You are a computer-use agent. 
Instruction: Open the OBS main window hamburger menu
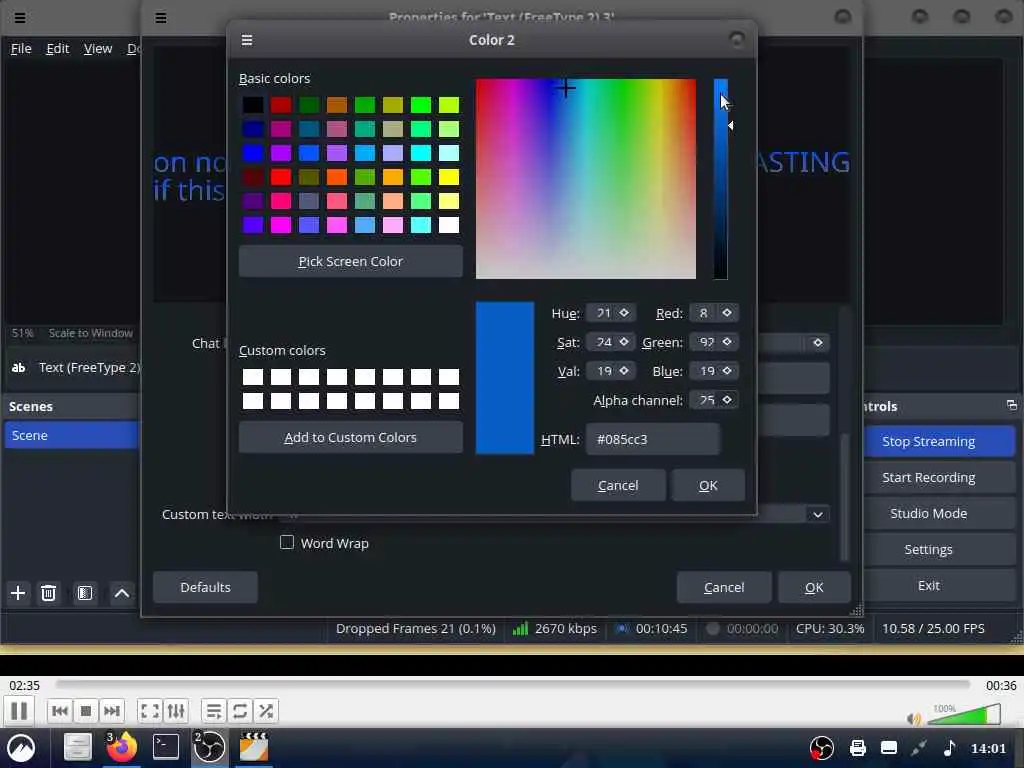coord(20,18)
